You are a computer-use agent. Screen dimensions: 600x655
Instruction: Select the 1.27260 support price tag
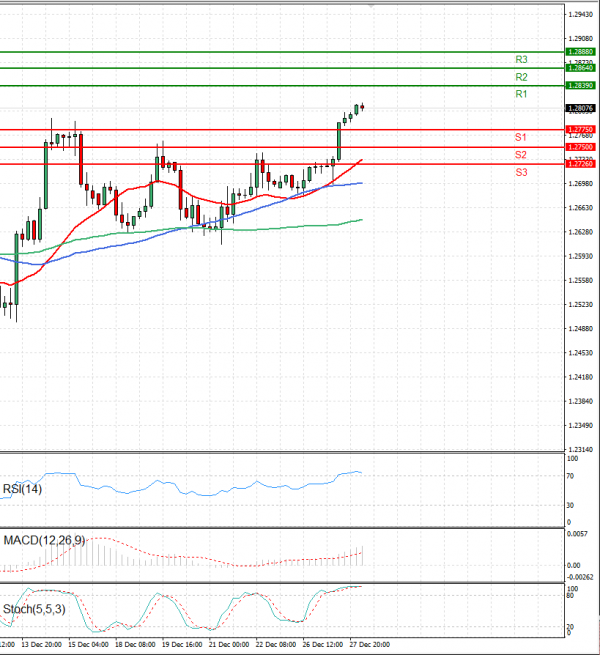580,164
